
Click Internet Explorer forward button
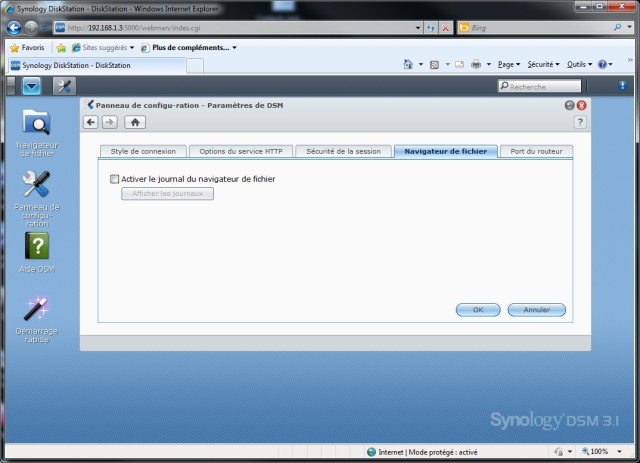(x=31, y=28)
